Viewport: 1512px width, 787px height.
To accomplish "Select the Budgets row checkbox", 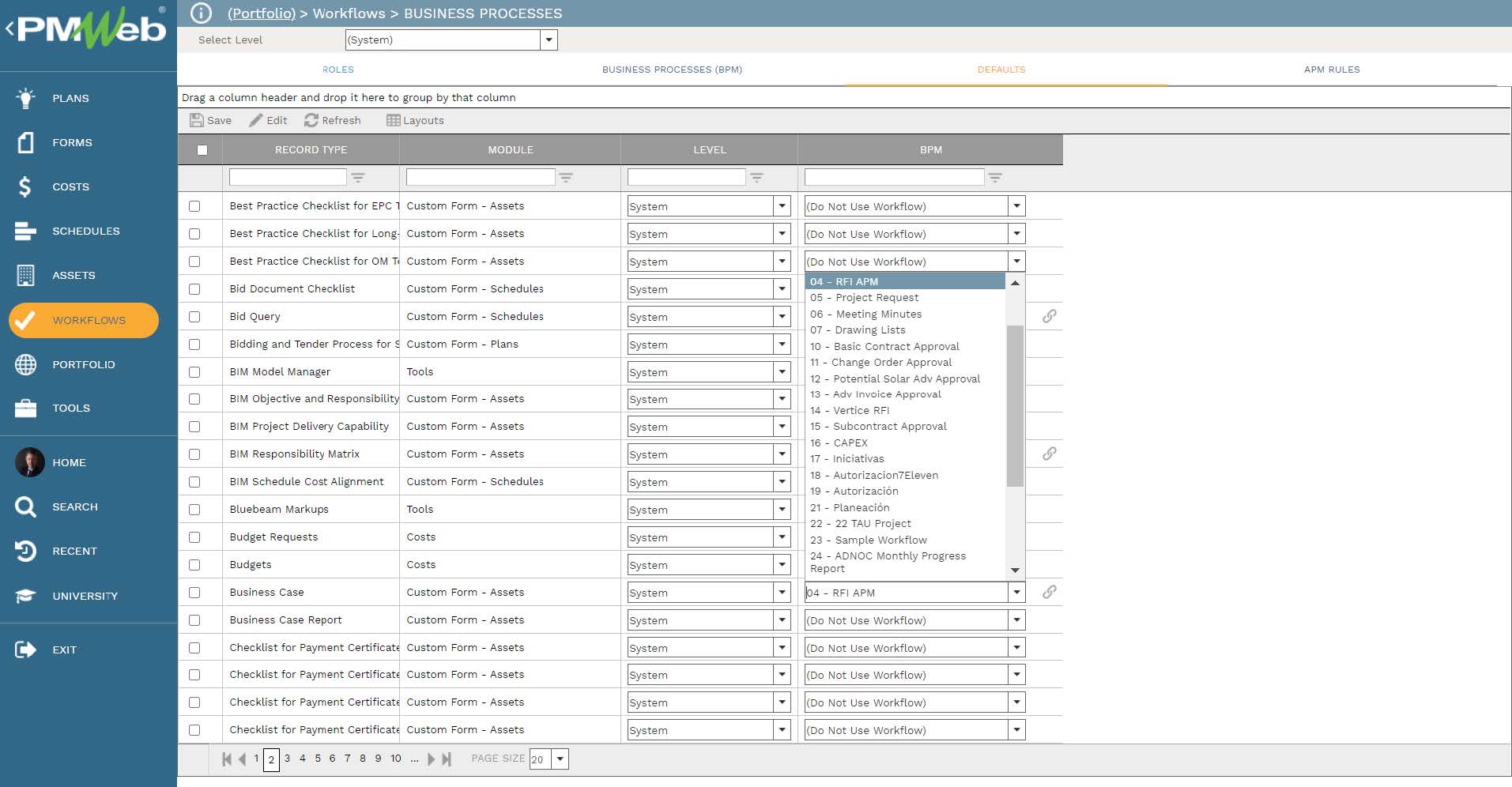I will (x=194, y=565).
